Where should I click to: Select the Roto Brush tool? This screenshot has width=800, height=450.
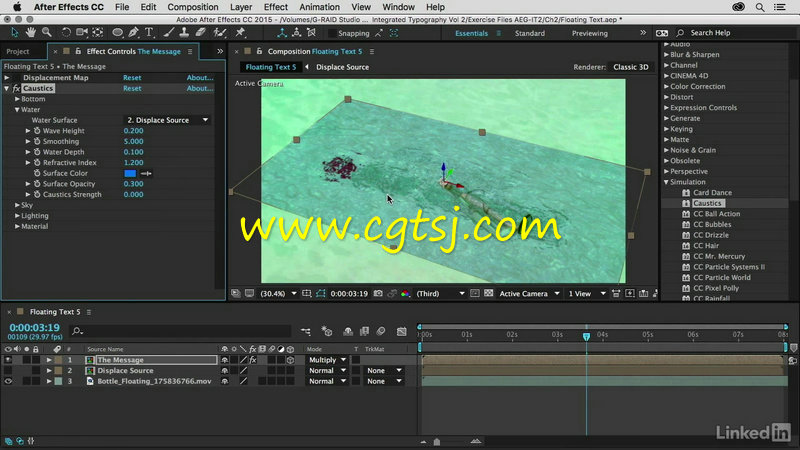219,33
